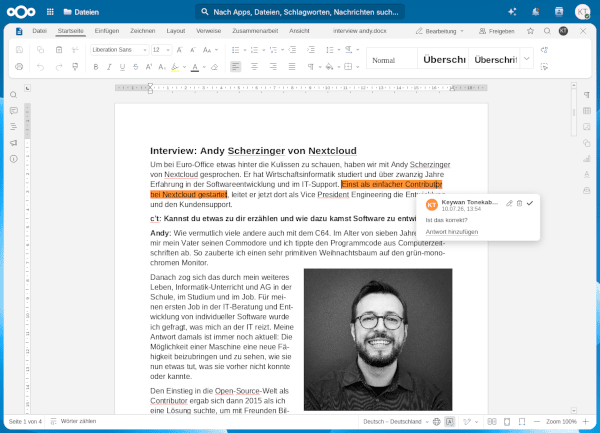Apply the Normal paragraph style
Viewport: 600px width, 433px height.
coord(391,59)
